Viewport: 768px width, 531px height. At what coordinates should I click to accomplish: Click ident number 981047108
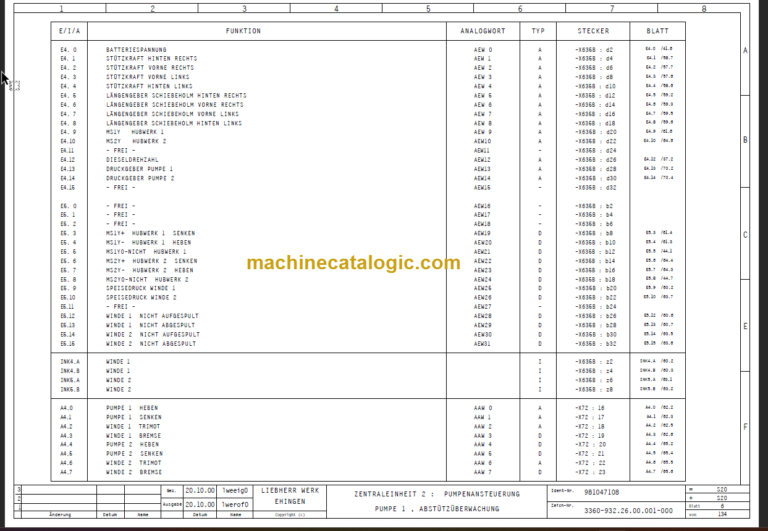coord(601,492)
